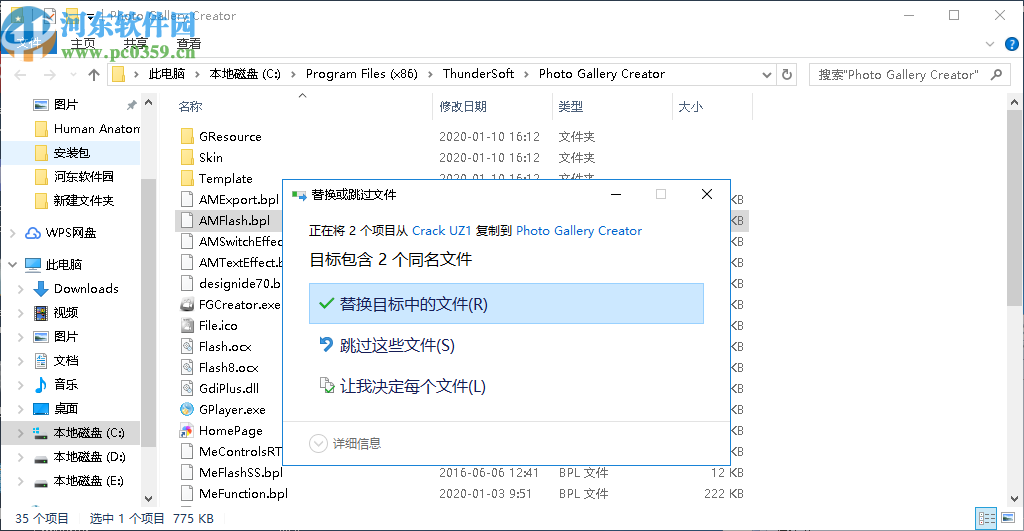This screenshot has width=1024, height=531.
Task: Switch to large icons view in status bar
Action: click(1008, 519)
